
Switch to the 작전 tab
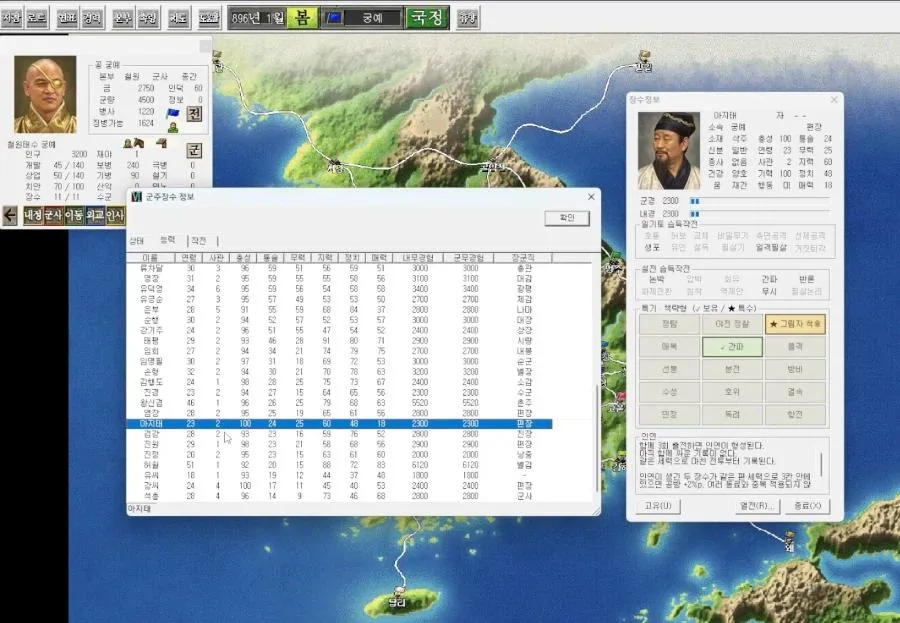click(x=199, y=241)
